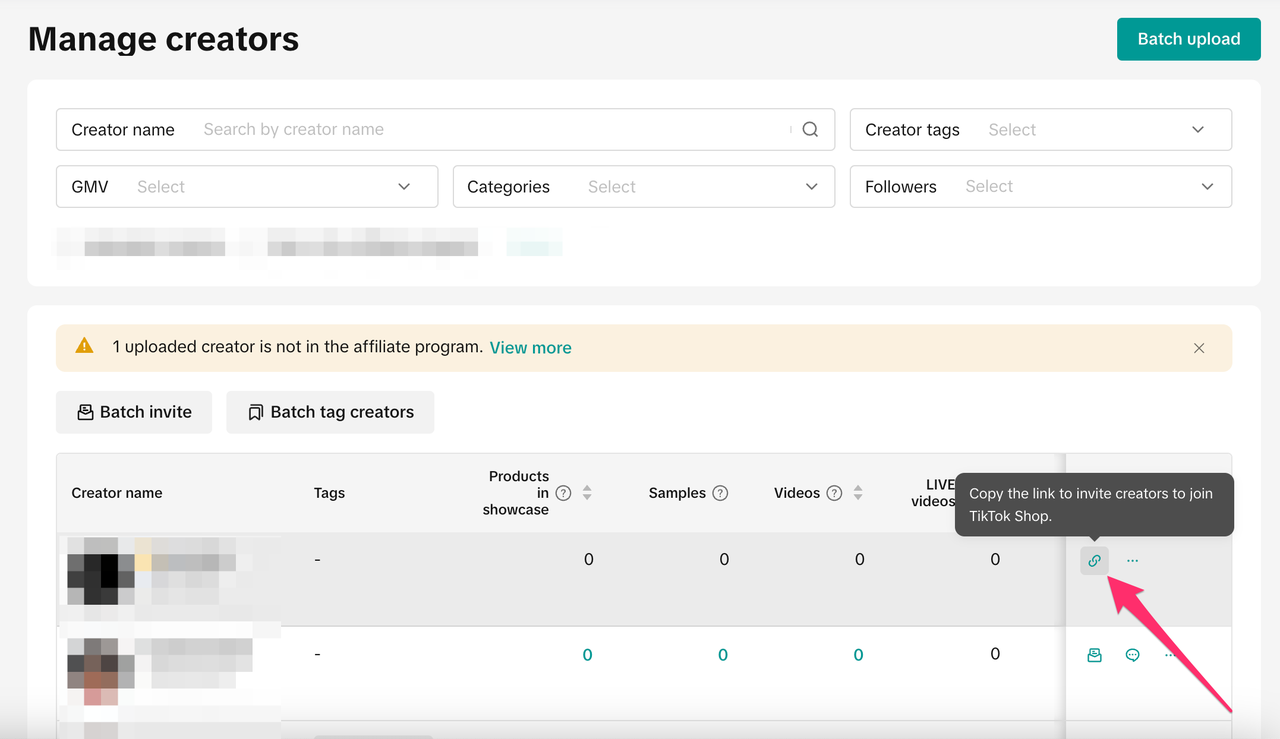Click the copy invite link icon

pyautogui.click(x=1094, y=561)
